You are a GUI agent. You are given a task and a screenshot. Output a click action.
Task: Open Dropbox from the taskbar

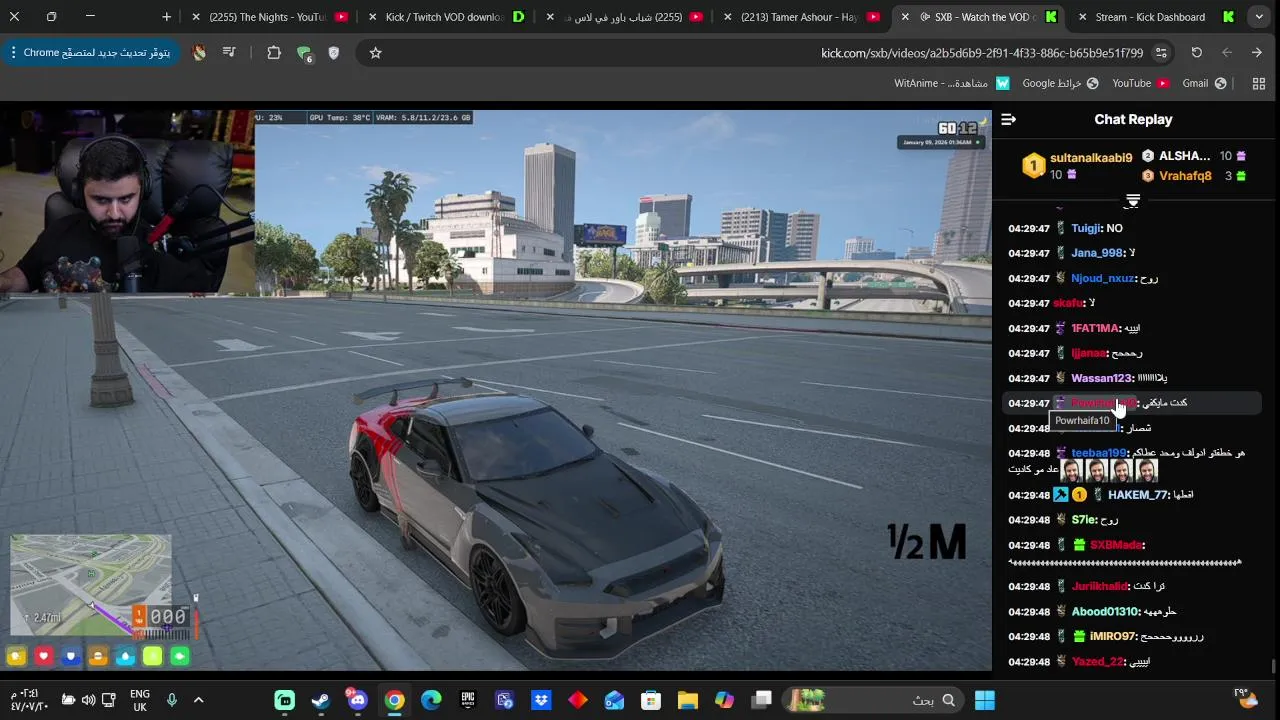click(x=541, y=700)
